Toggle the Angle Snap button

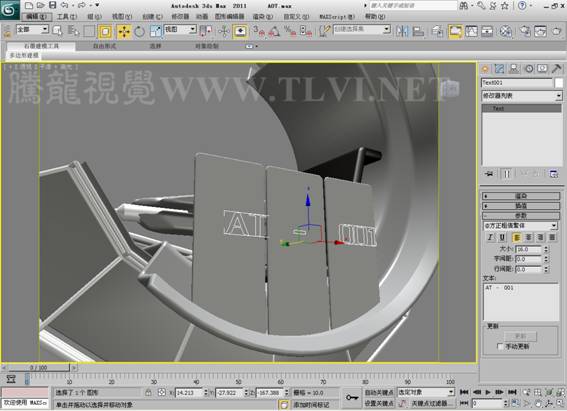[274, 31]
